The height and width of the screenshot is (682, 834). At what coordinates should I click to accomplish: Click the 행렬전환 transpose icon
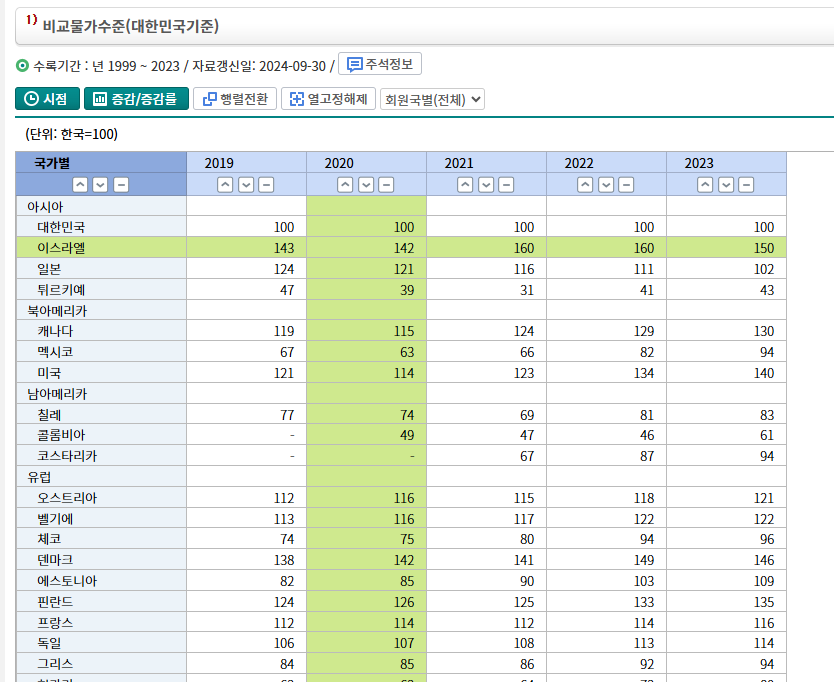click(208, 99)
